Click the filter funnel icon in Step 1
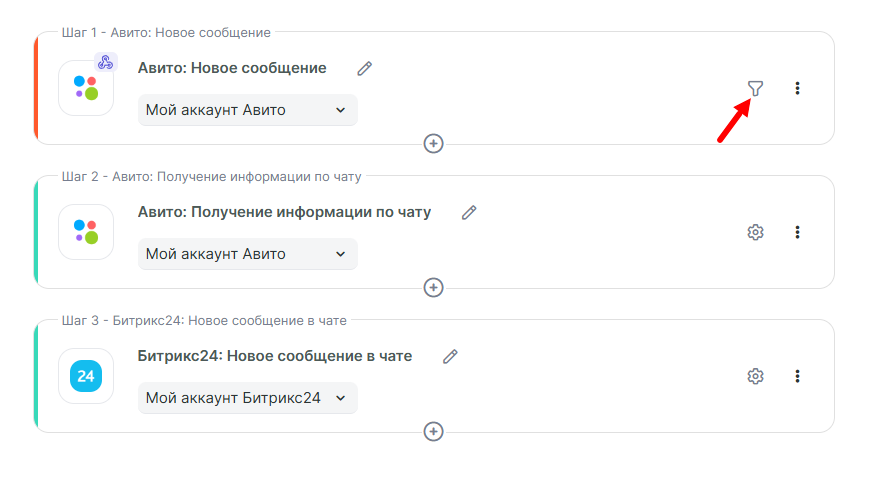This screenshot has width=872, height=482. tap(755, 88)
